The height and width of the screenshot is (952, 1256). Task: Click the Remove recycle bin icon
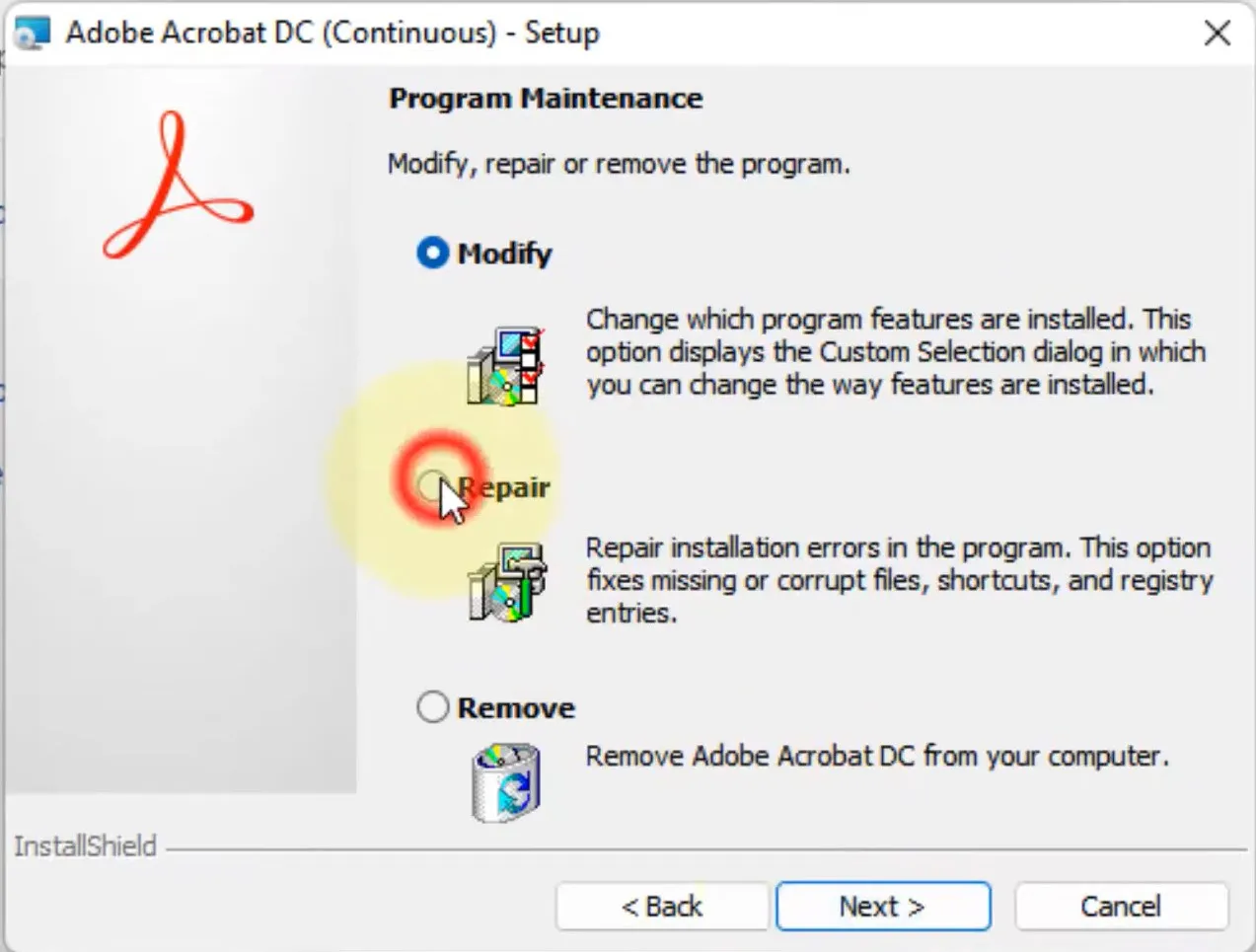pyautogui.click(x=506, y=783)
